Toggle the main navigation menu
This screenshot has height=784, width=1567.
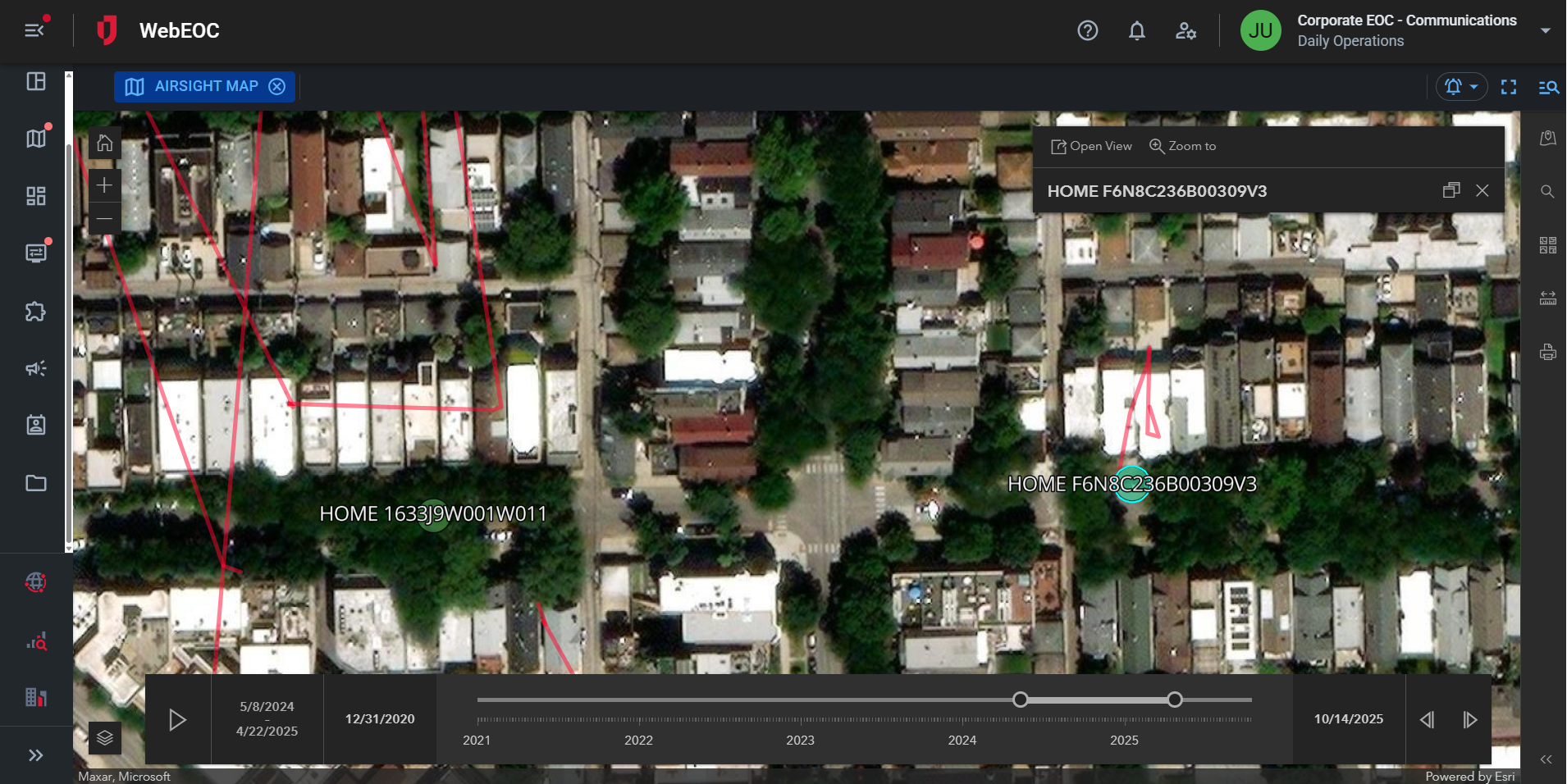34,30
